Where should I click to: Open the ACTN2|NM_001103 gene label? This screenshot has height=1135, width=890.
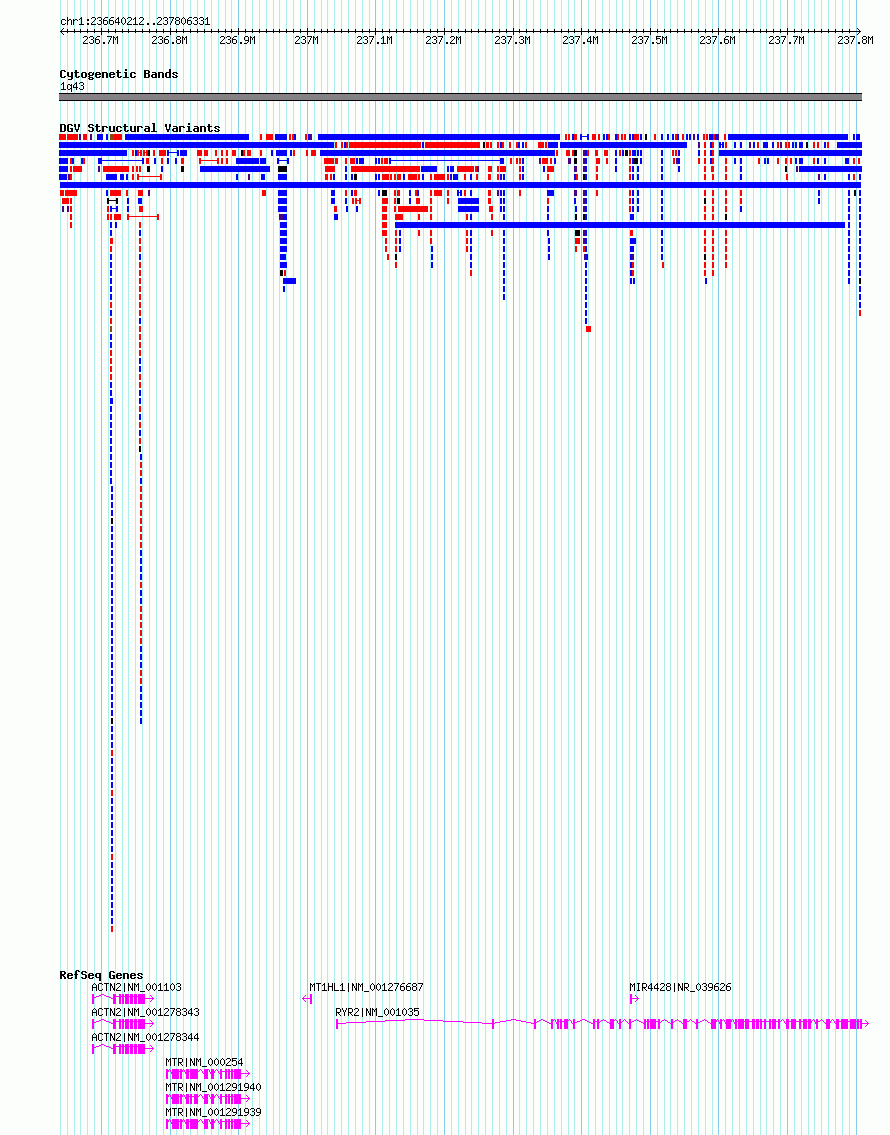pos(136,987)
